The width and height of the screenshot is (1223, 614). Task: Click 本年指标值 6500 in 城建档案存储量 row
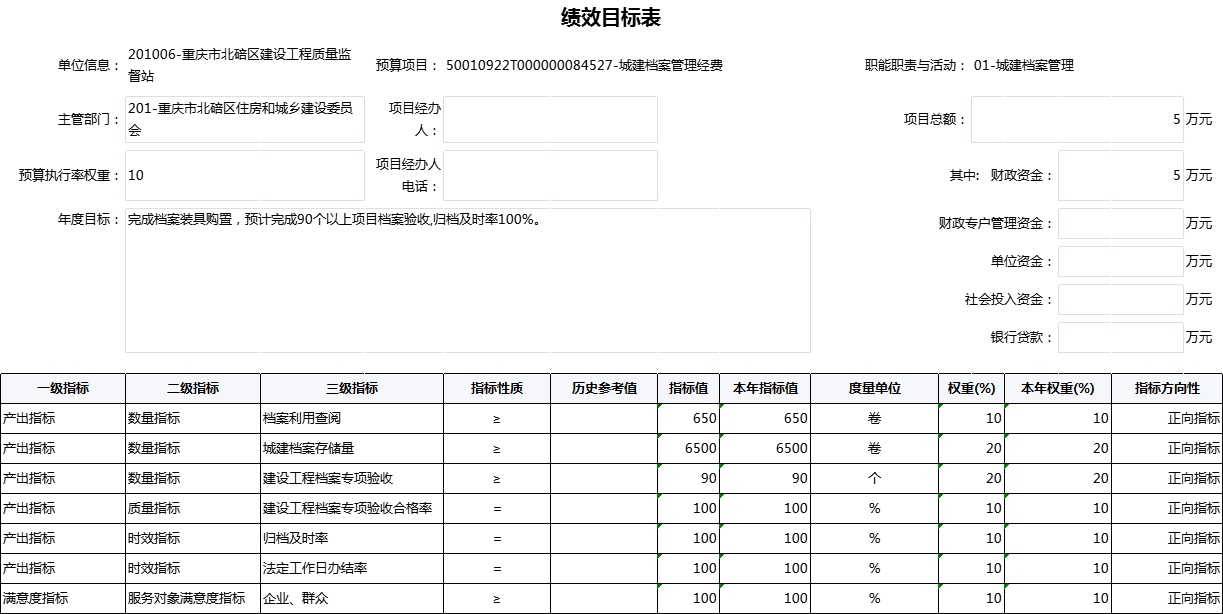point(765,448)
